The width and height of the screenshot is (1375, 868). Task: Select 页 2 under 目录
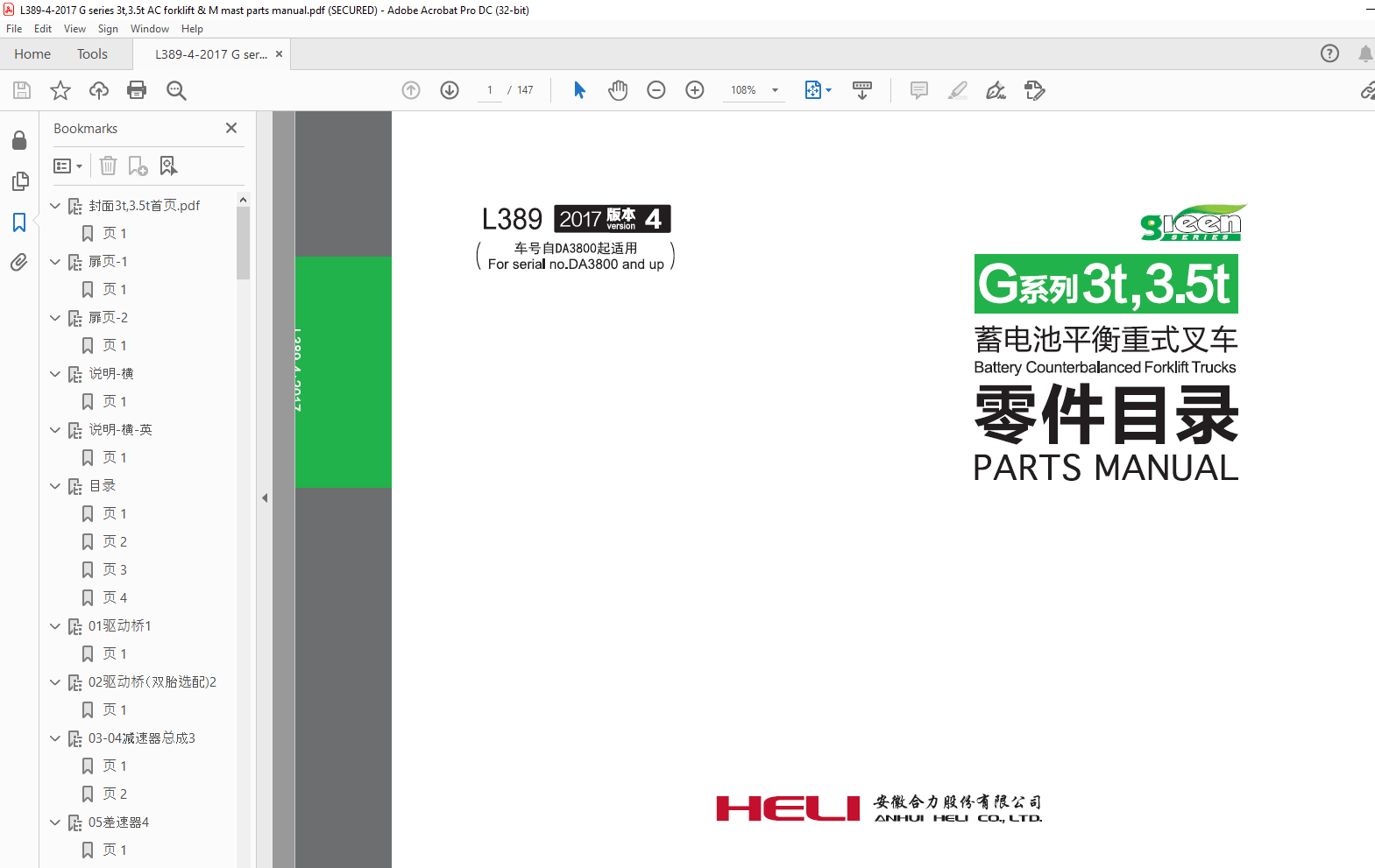click(115, 542)
